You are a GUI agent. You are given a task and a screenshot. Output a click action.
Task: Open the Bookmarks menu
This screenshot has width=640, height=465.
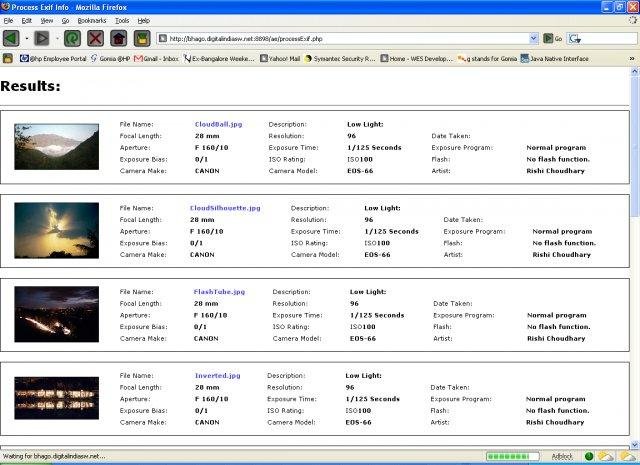[91, 20]
